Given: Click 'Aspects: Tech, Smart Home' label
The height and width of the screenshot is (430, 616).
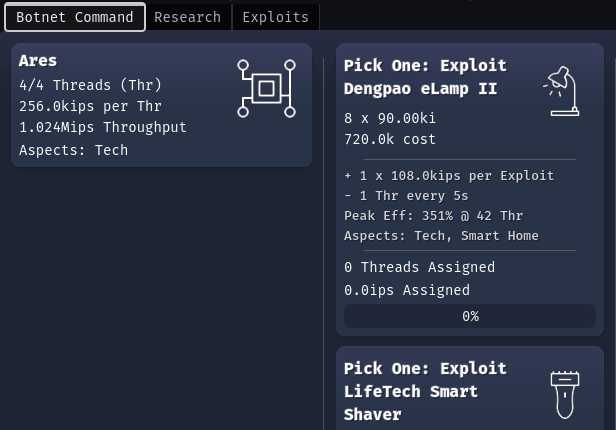Looking at the screenshot, I should [x=441, y=235].
